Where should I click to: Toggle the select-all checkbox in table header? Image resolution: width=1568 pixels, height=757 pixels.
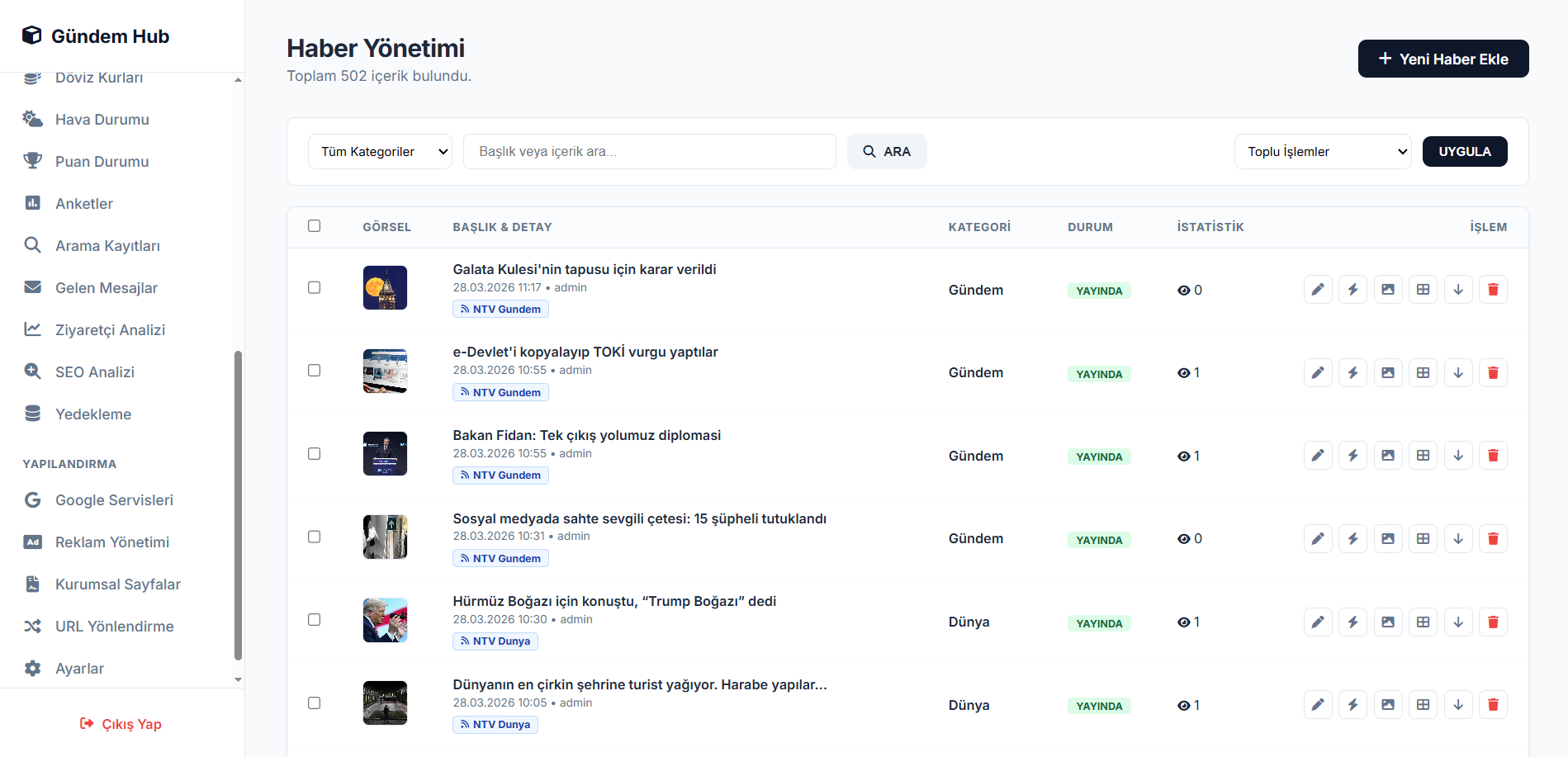pos(314,226)
